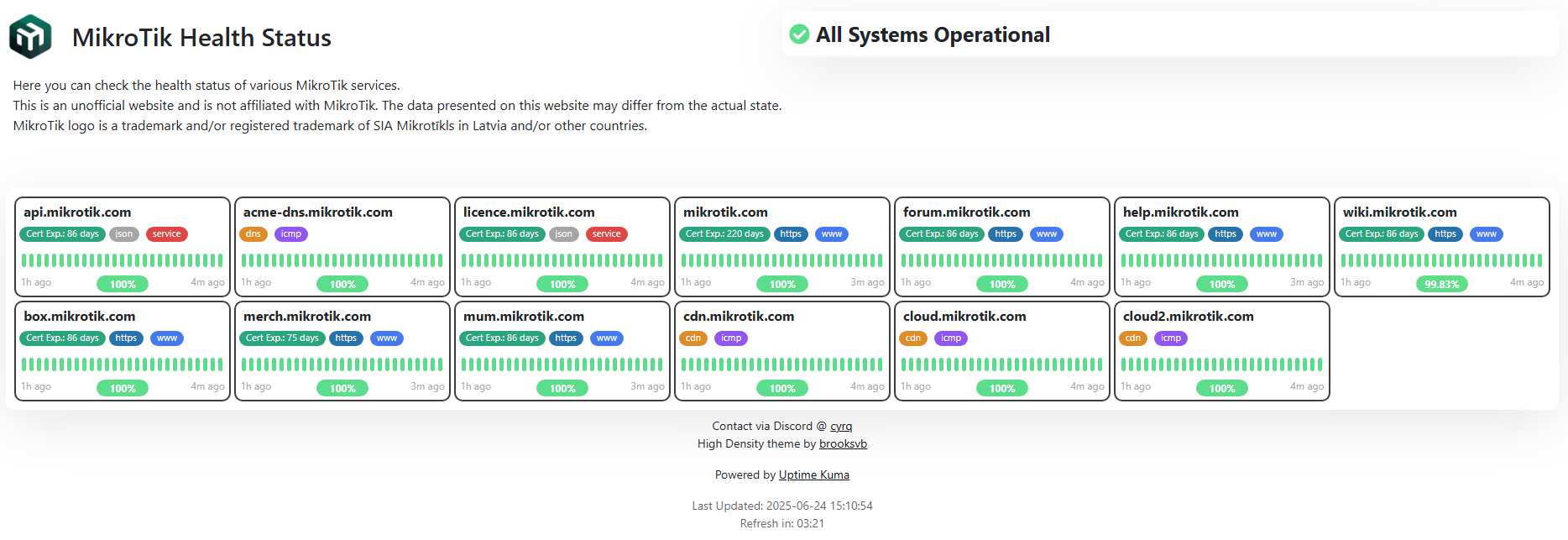
Task: Click the cdn tag on cdn.mikrotik.com
Action: coord(693,338)
